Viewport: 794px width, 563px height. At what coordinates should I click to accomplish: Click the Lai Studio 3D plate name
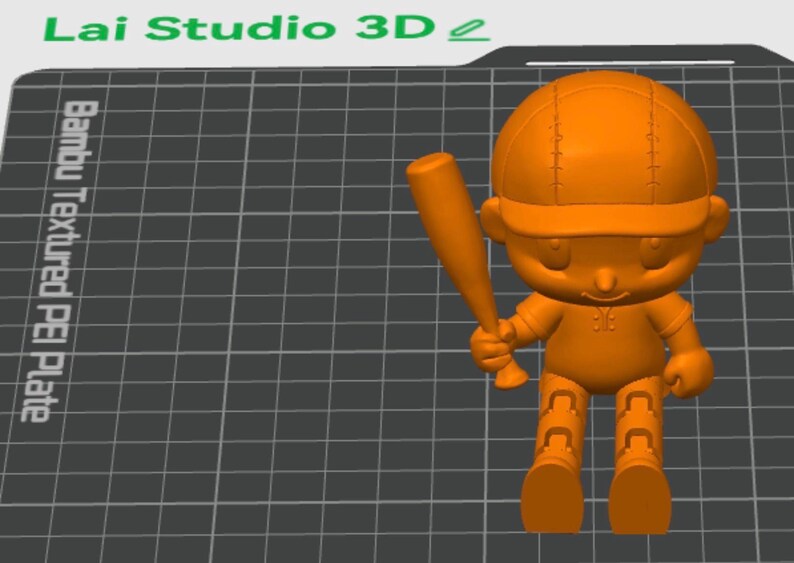pos(240,28)
